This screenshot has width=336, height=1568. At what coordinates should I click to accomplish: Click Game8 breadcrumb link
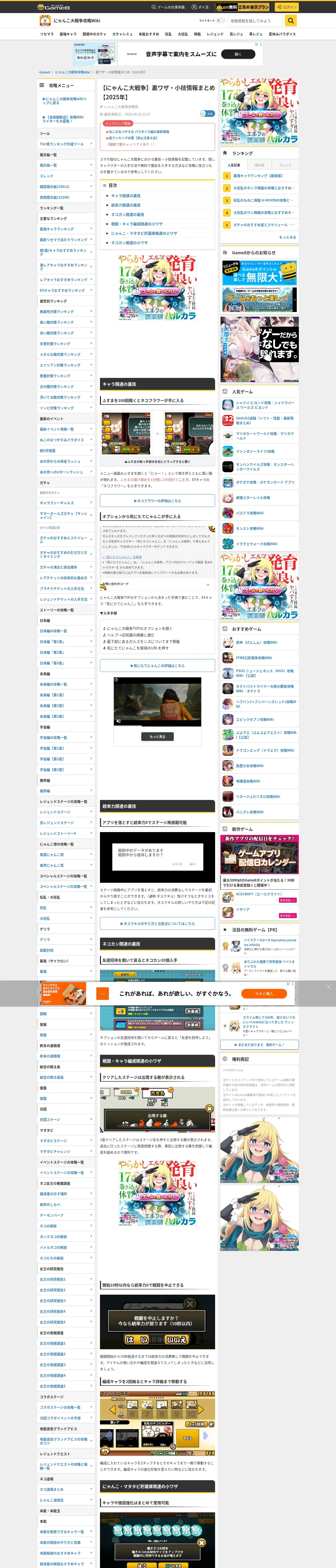tap(44, 72)
